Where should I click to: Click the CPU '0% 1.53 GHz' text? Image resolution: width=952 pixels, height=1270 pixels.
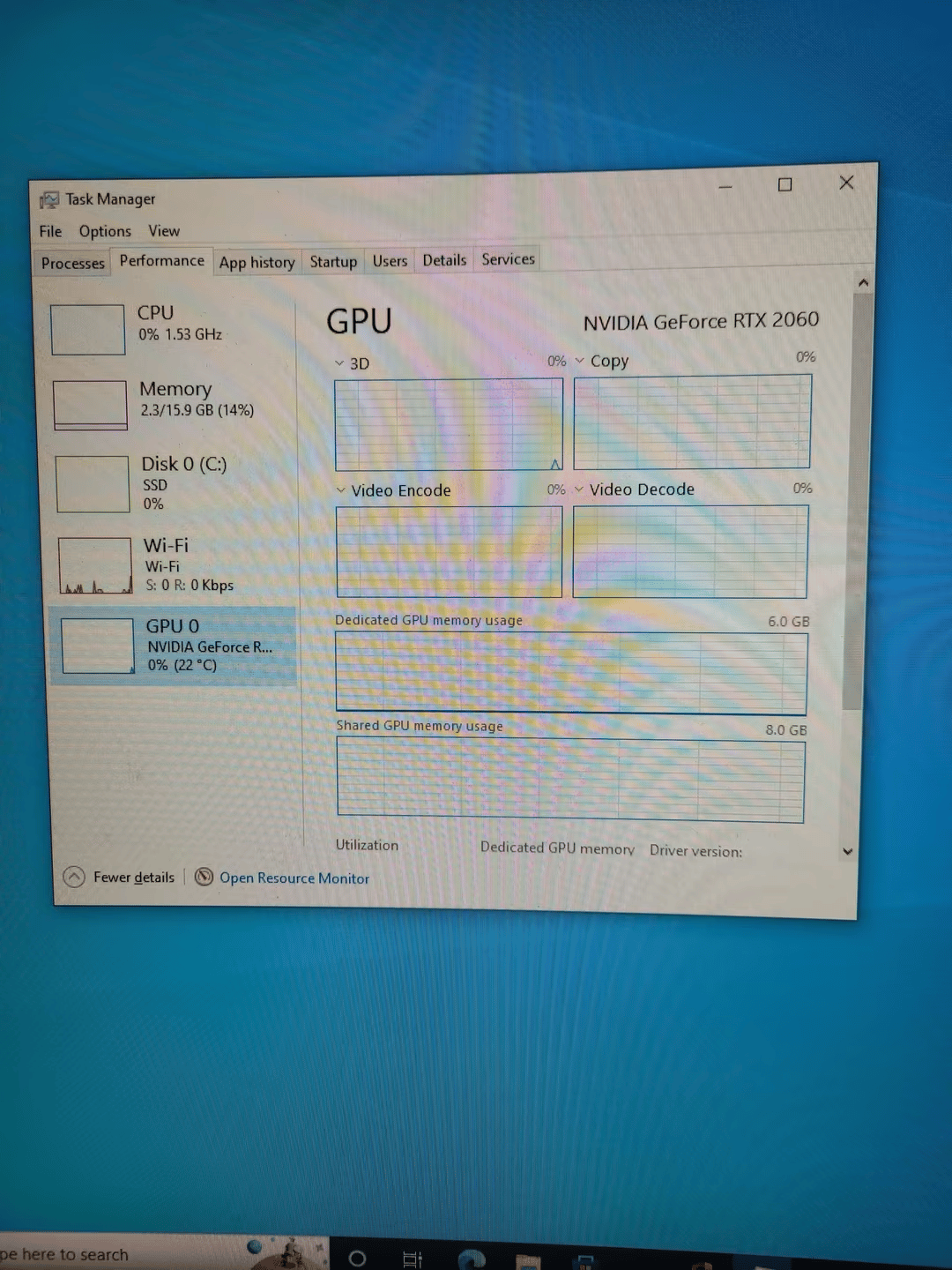click(180, 334)
